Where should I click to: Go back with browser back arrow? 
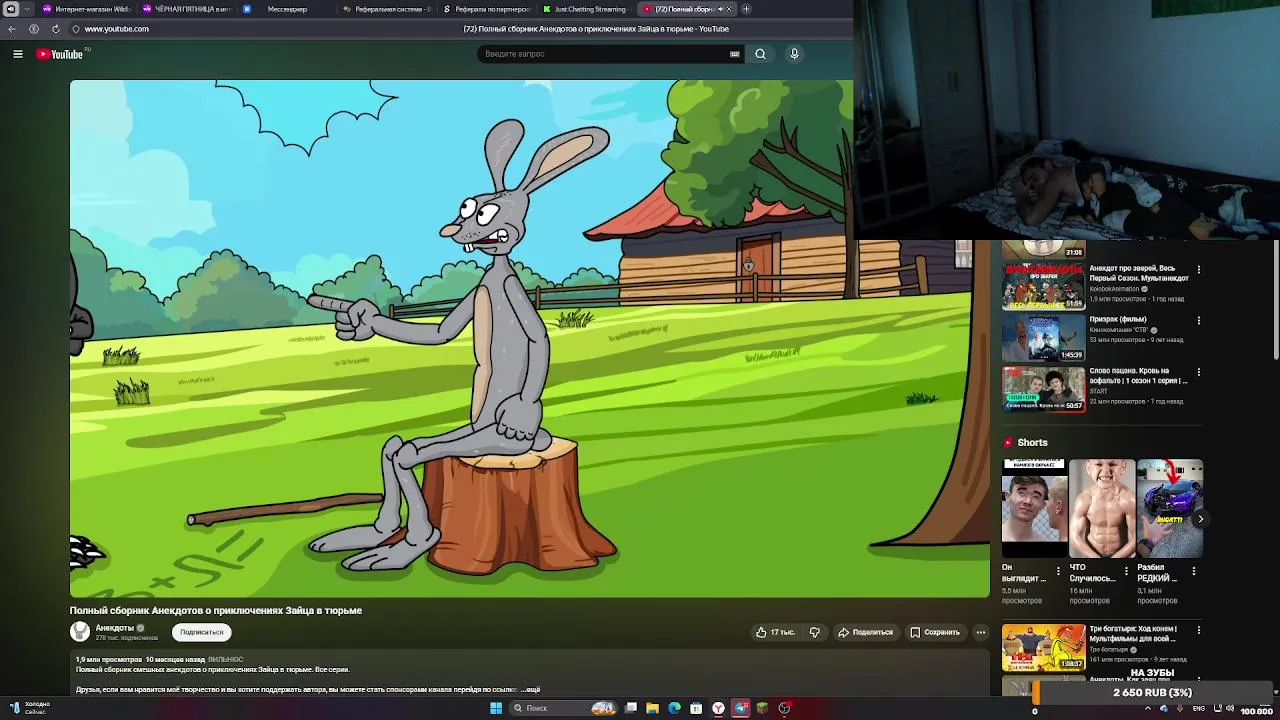tap(12, 29)
